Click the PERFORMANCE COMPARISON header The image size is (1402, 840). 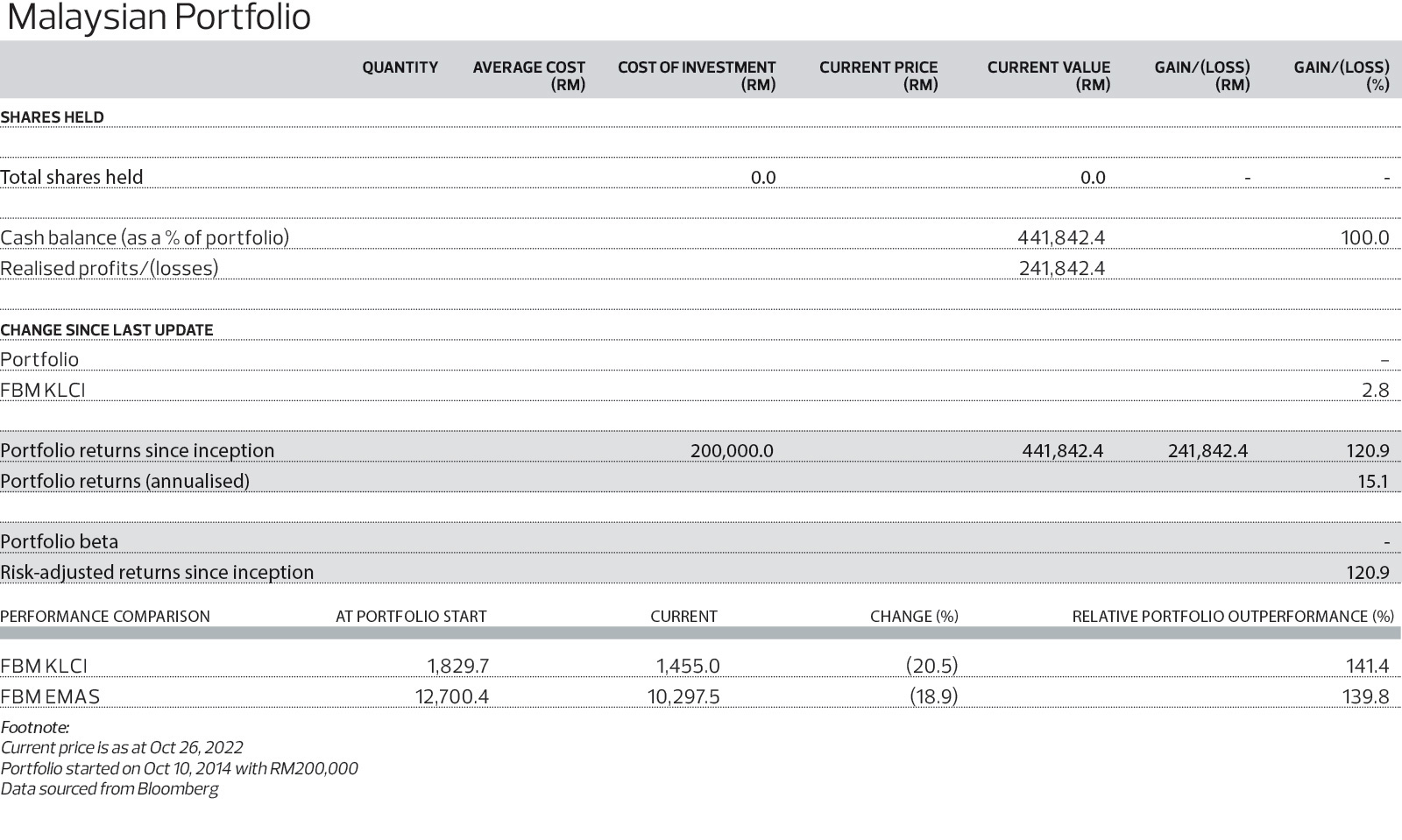coord(105,617)
